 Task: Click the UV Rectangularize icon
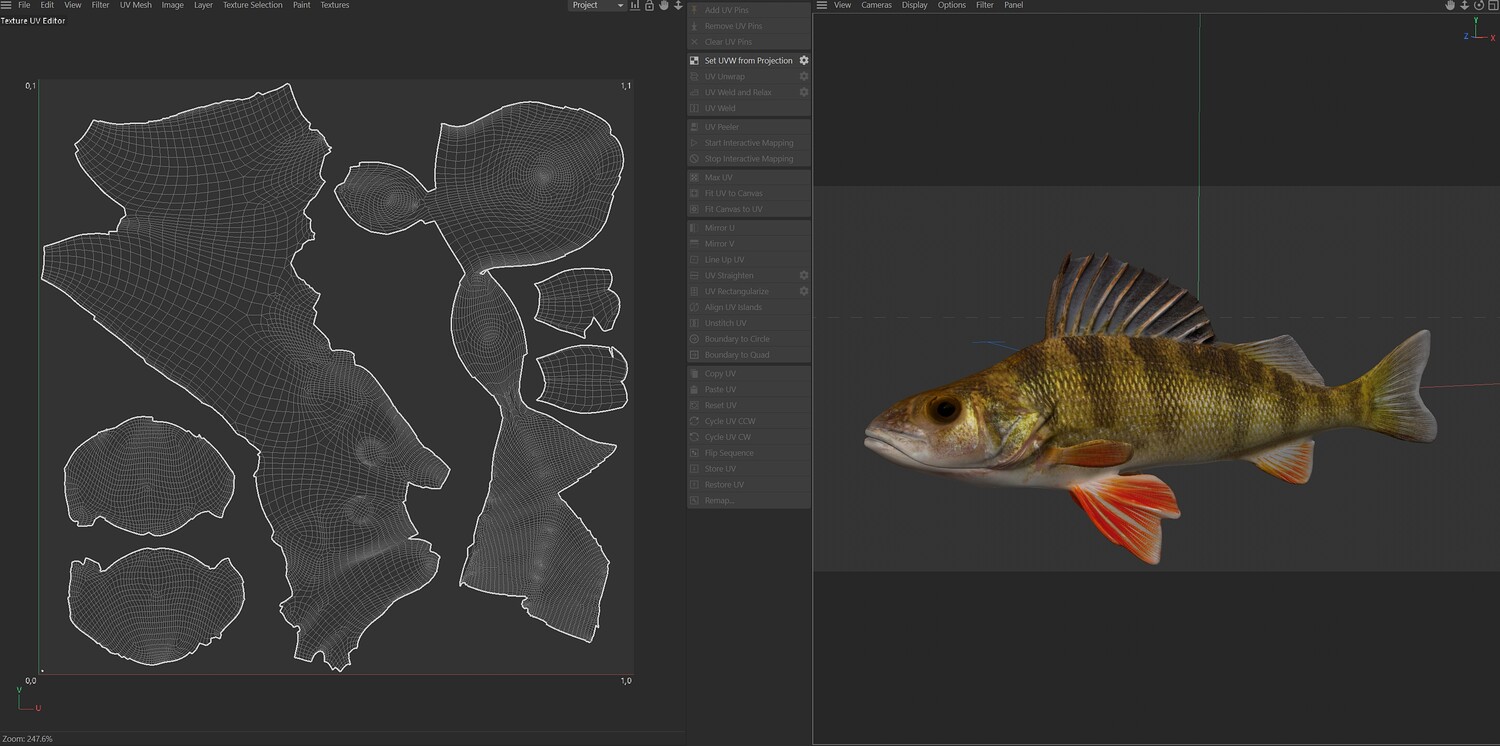tap(694, 292)
